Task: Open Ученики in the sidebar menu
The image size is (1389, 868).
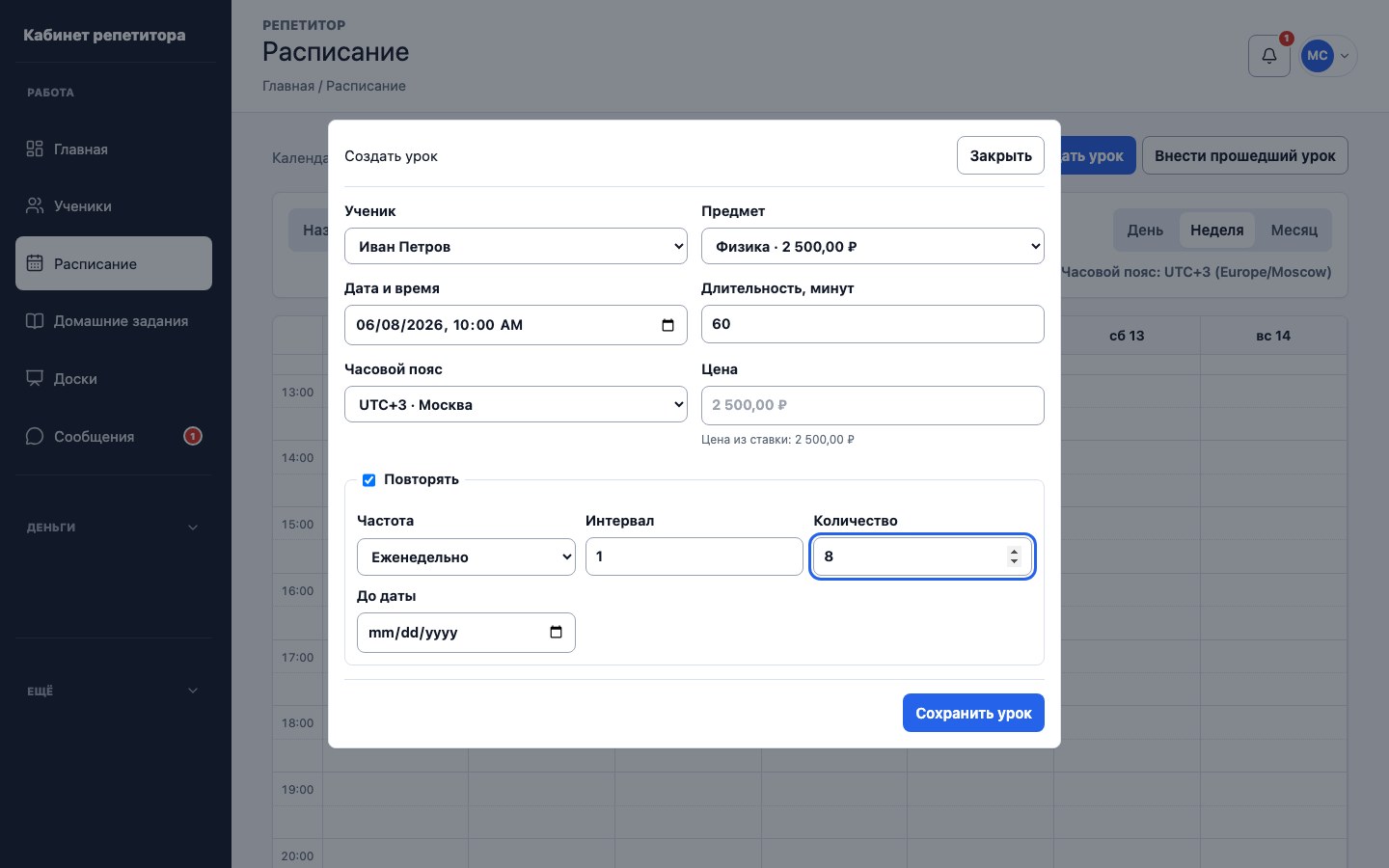Action: [x=114, y=205]
